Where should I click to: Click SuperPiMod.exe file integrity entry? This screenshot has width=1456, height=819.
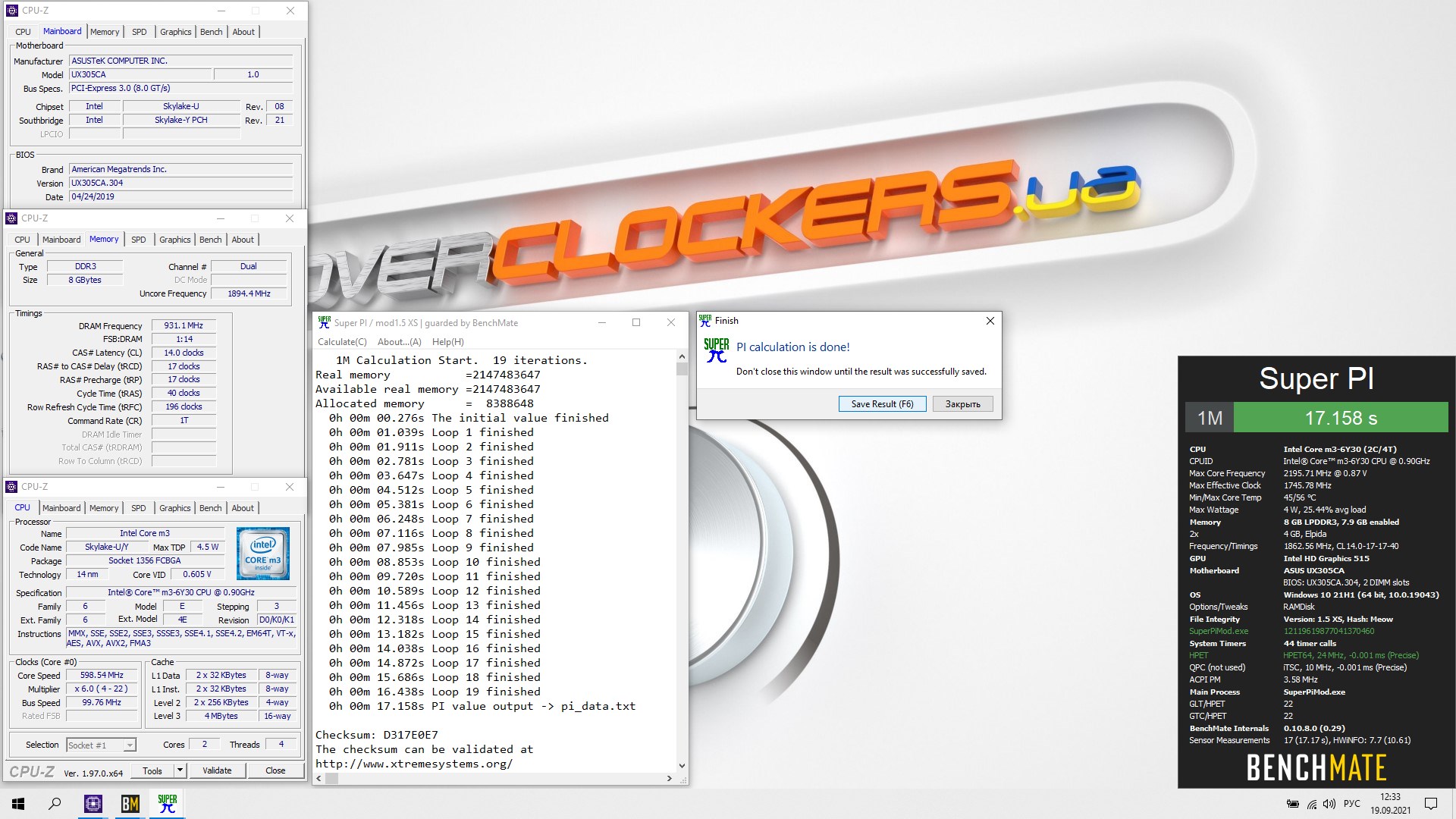point(1219,631)
